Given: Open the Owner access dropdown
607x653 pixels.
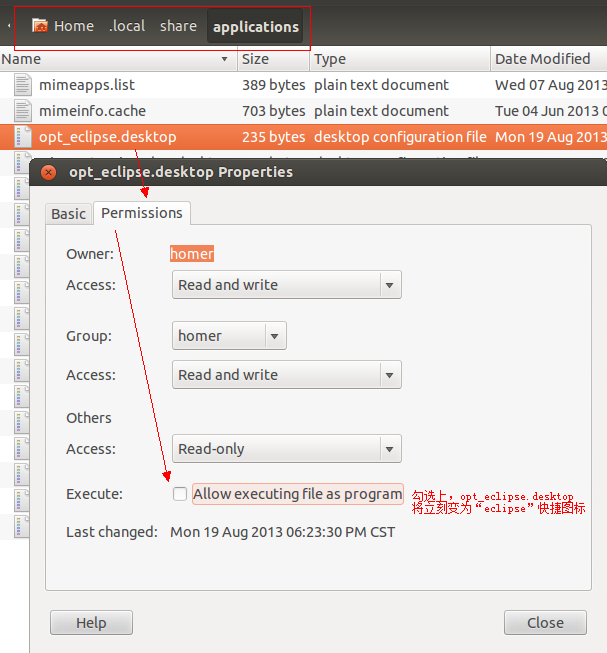Looking at the screenshot, I should 287,285.
